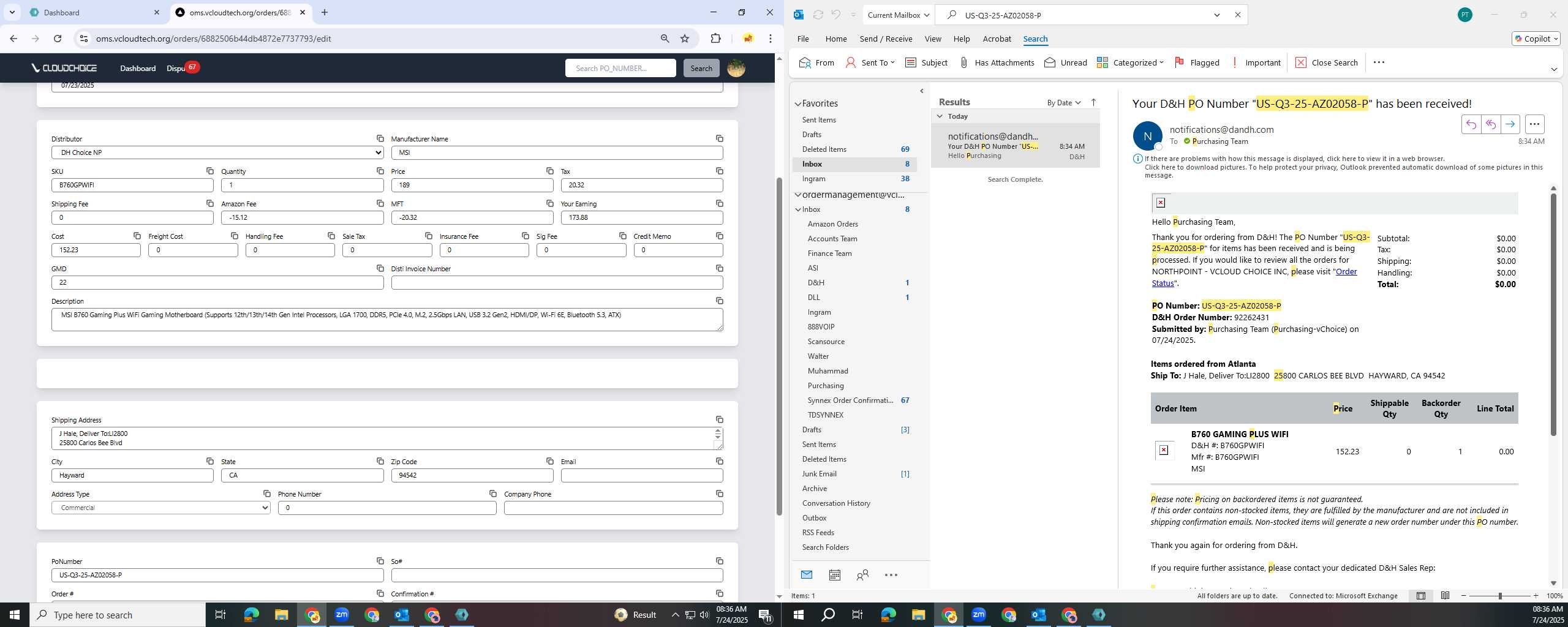The width and height of the screenshot is (1568, 627).
Task: Copy the Your Earning field value
Action: pos(719,203)
